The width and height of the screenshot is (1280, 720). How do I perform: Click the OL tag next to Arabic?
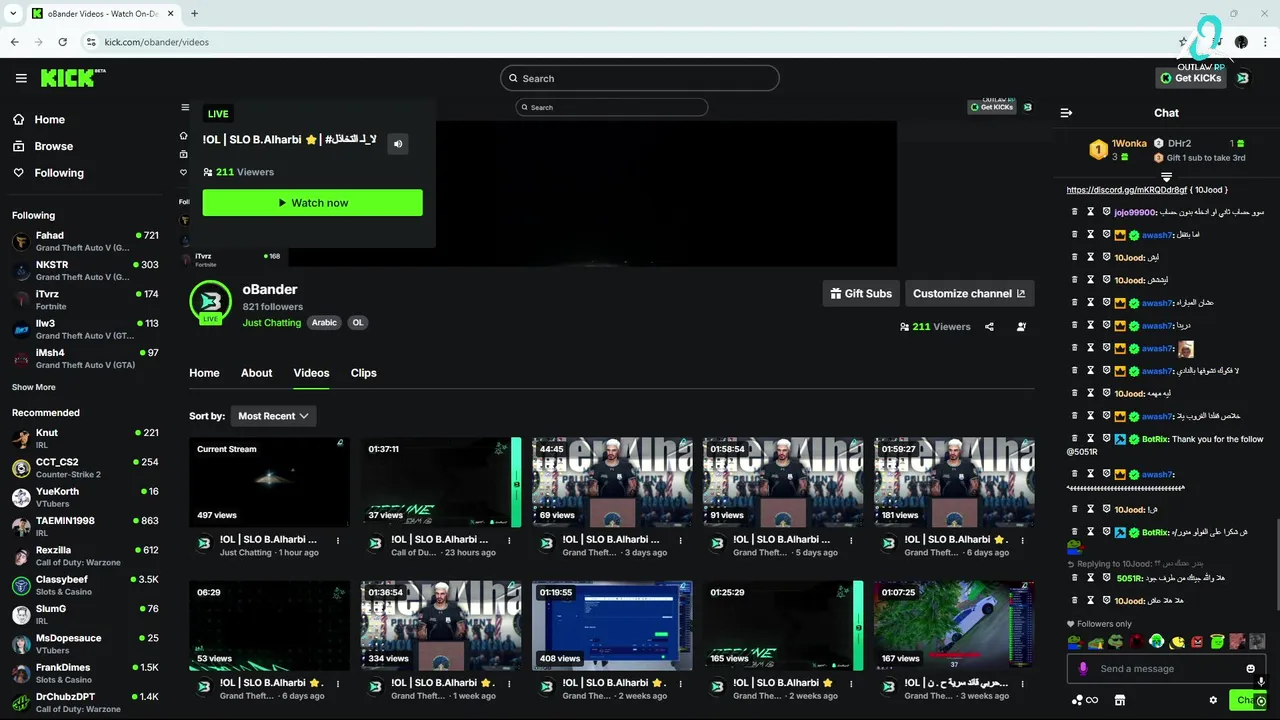[x=357, y=323]
